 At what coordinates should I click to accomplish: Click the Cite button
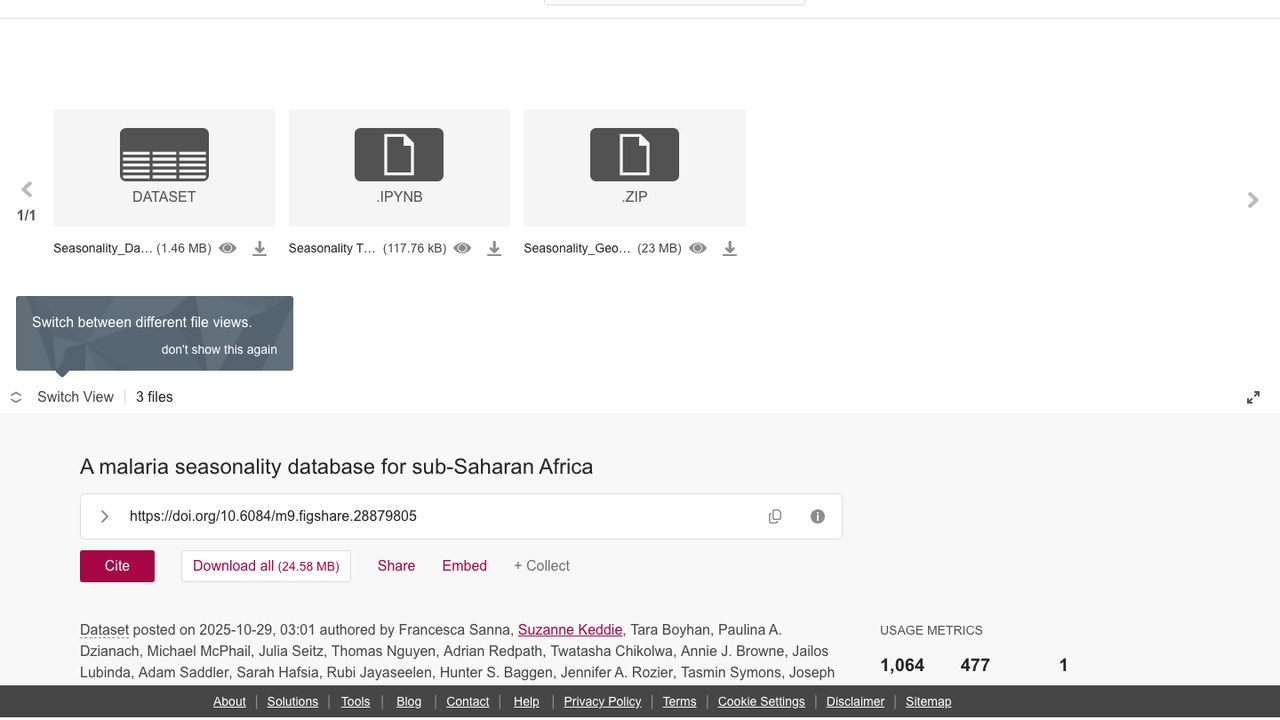[x=117, y=566]
